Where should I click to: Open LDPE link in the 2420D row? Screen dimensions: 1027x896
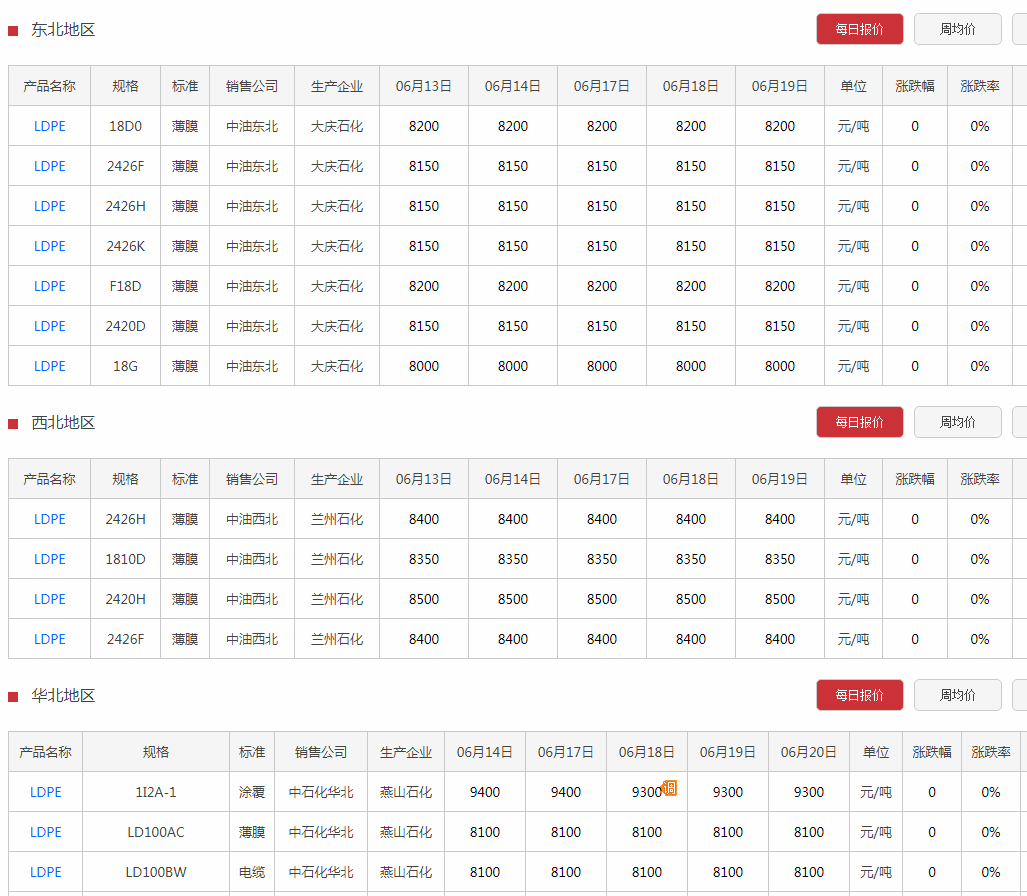click(x=50, y=326)
